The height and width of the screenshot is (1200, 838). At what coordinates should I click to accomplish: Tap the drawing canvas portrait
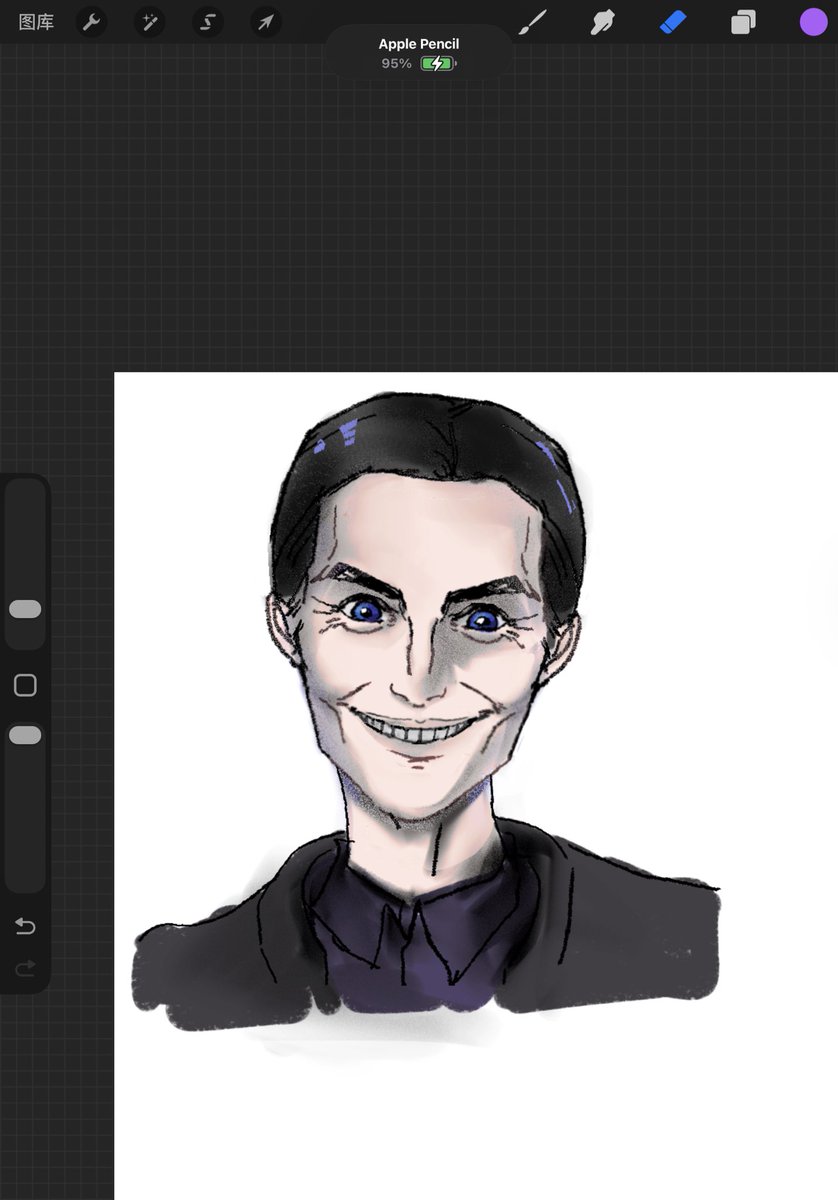point(426,713)
